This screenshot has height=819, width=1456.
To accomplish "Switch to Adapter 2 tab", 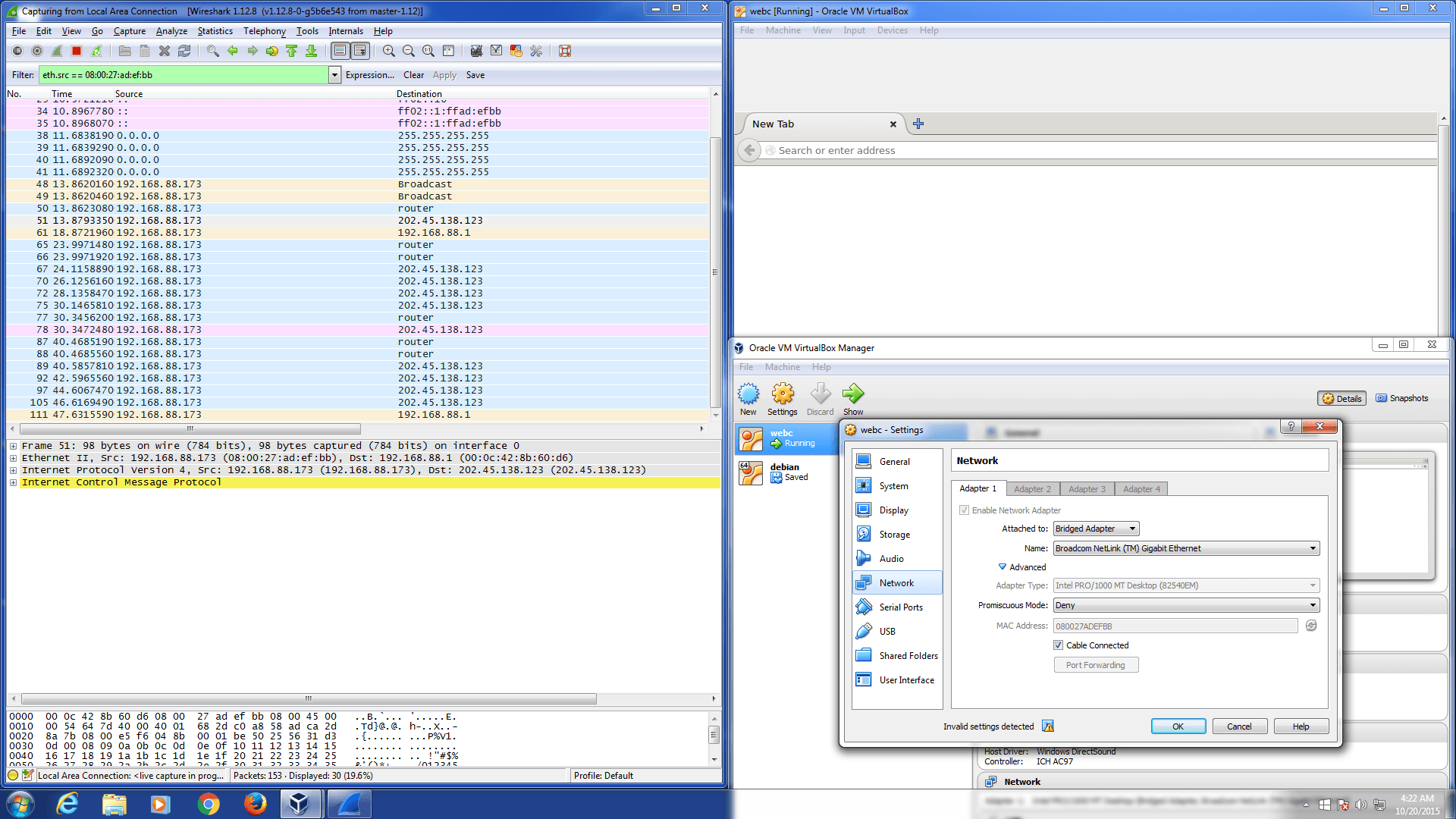I will pos(1032,489).
